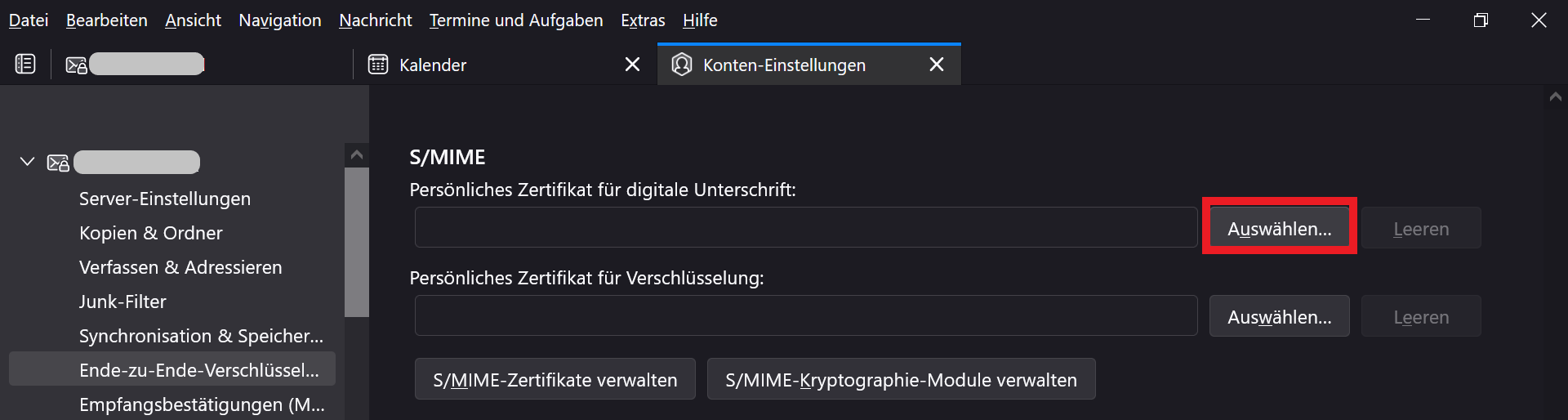Select Server-Einstellungen in the sidebar
Screen dimensions: 1568x420
click(165, 199)
